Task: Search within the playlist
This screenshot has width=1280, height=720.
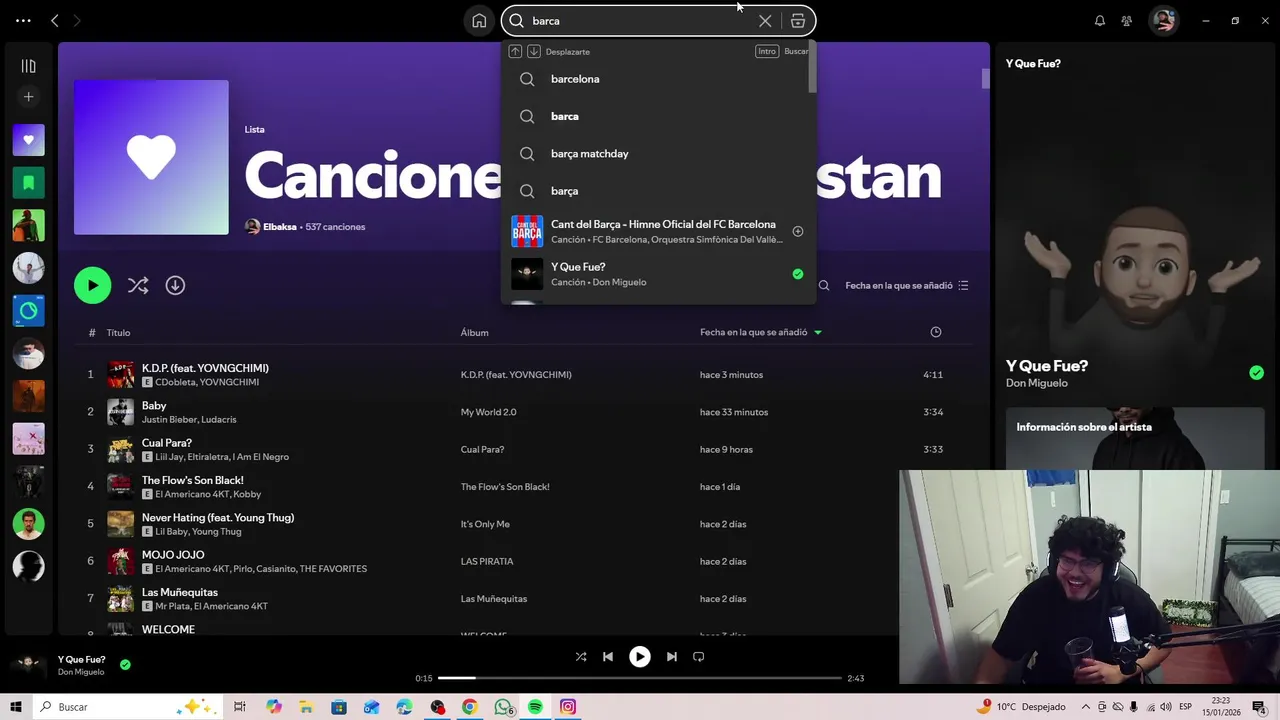Action: (824, 286)
